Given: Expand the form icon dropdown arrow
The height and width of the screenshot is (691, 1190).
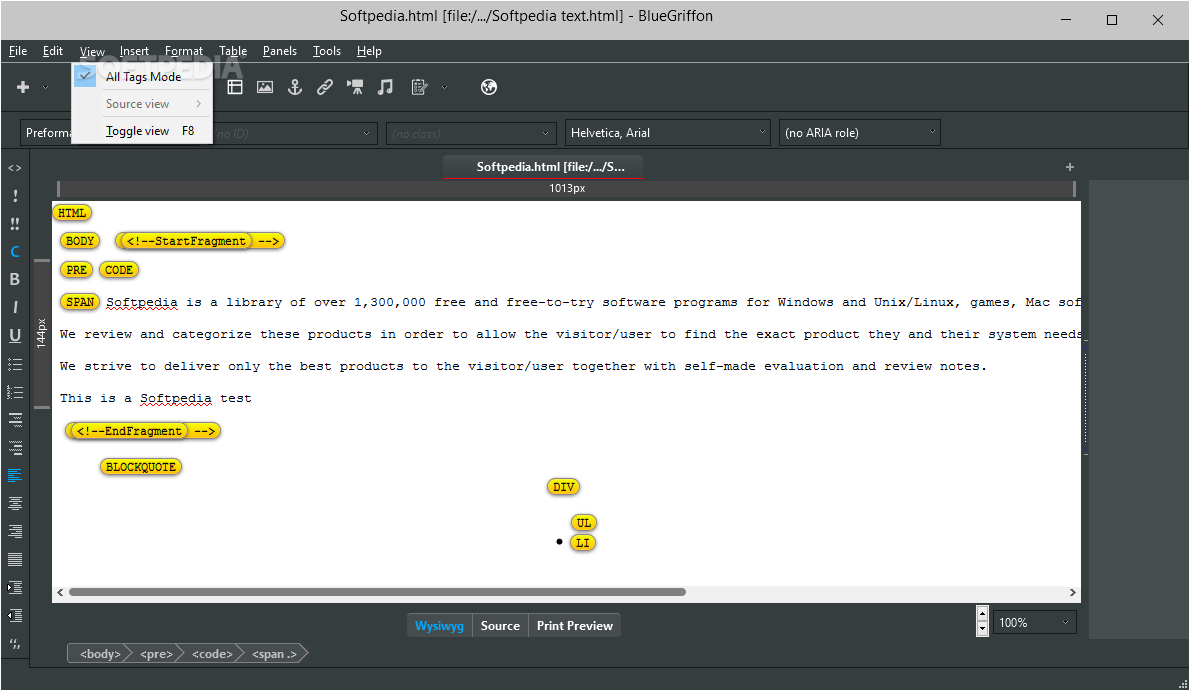Looking at the screenshot, I should 445,87.
